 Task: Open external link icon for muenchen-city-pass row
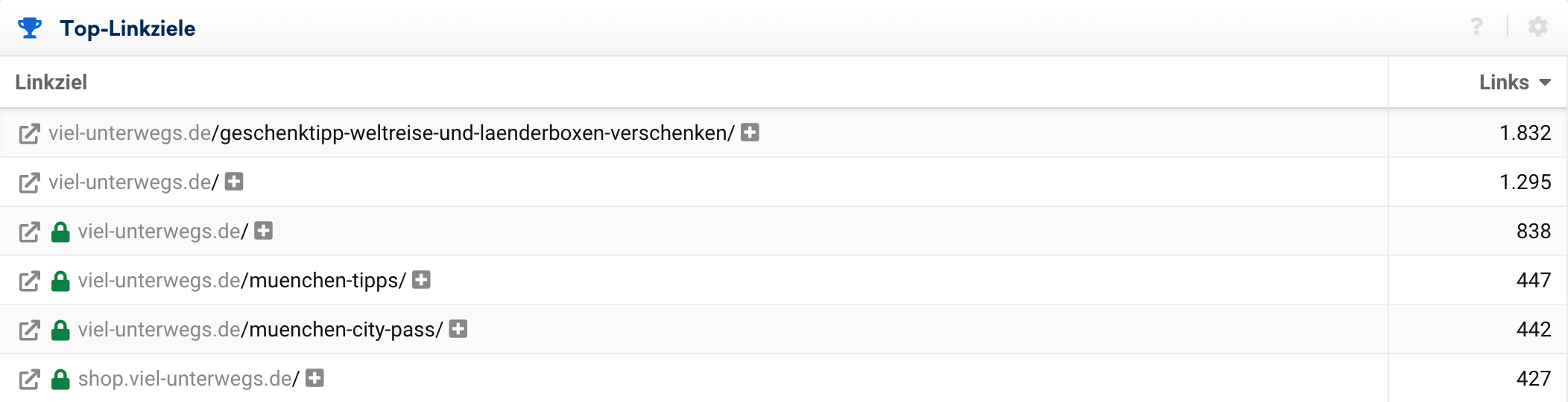[x=29, y=331]
